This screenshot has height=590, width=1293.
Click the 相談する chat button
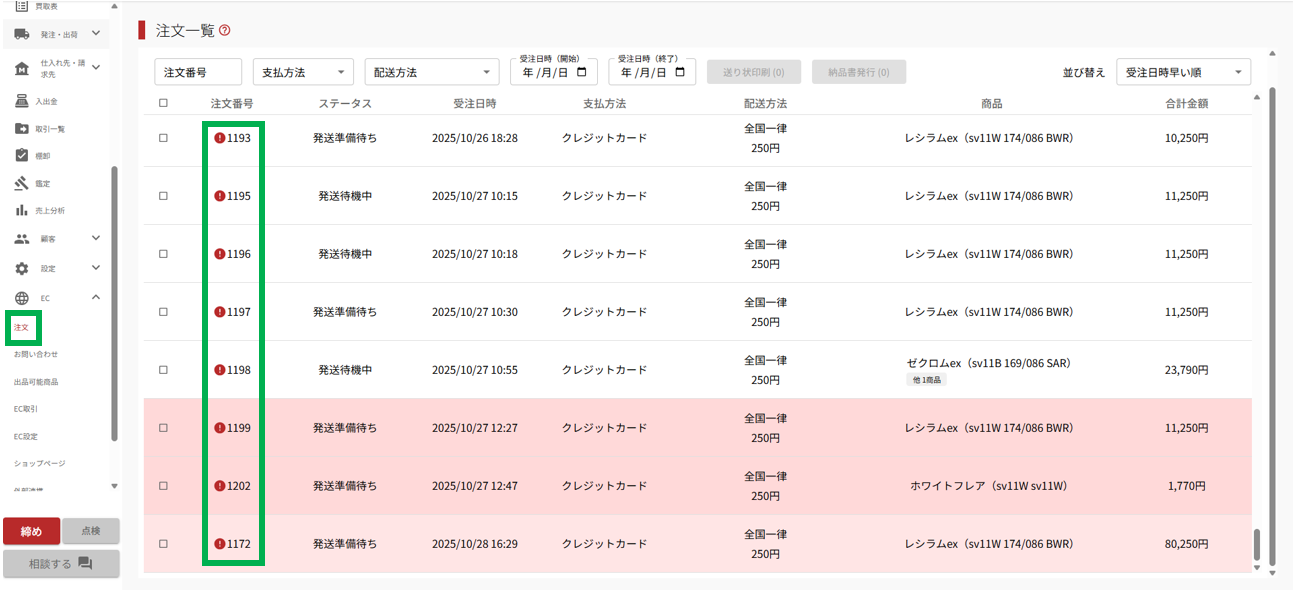tap(61, 563)
